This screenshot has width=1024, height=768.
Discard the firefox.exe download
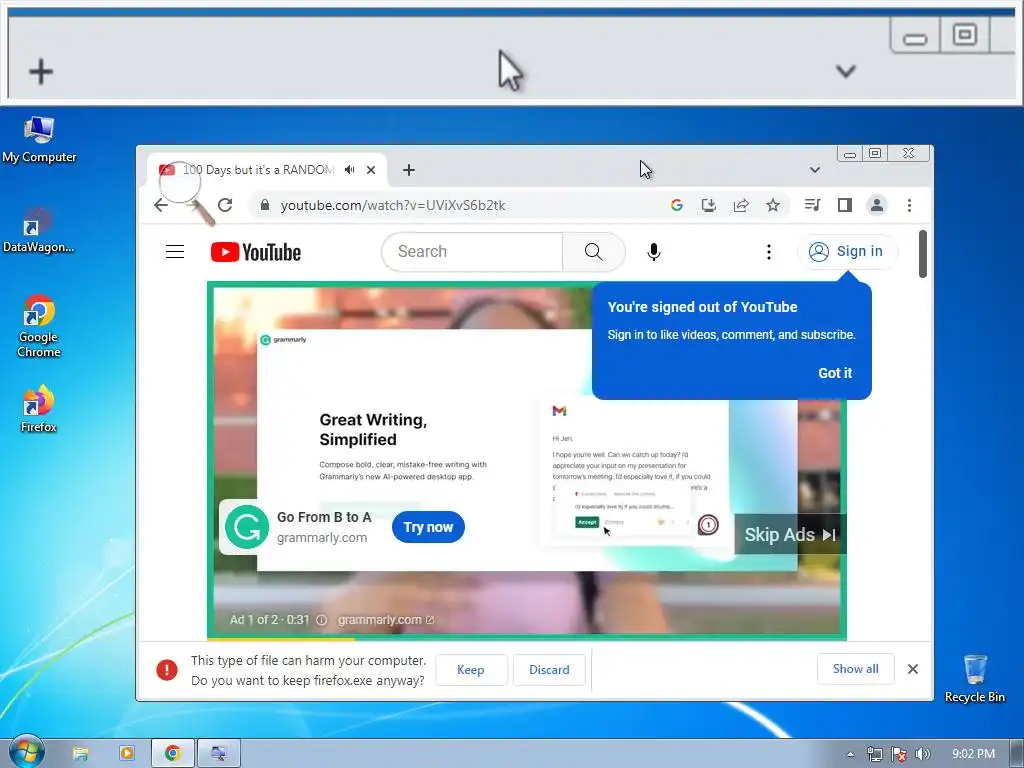(549, 669)
